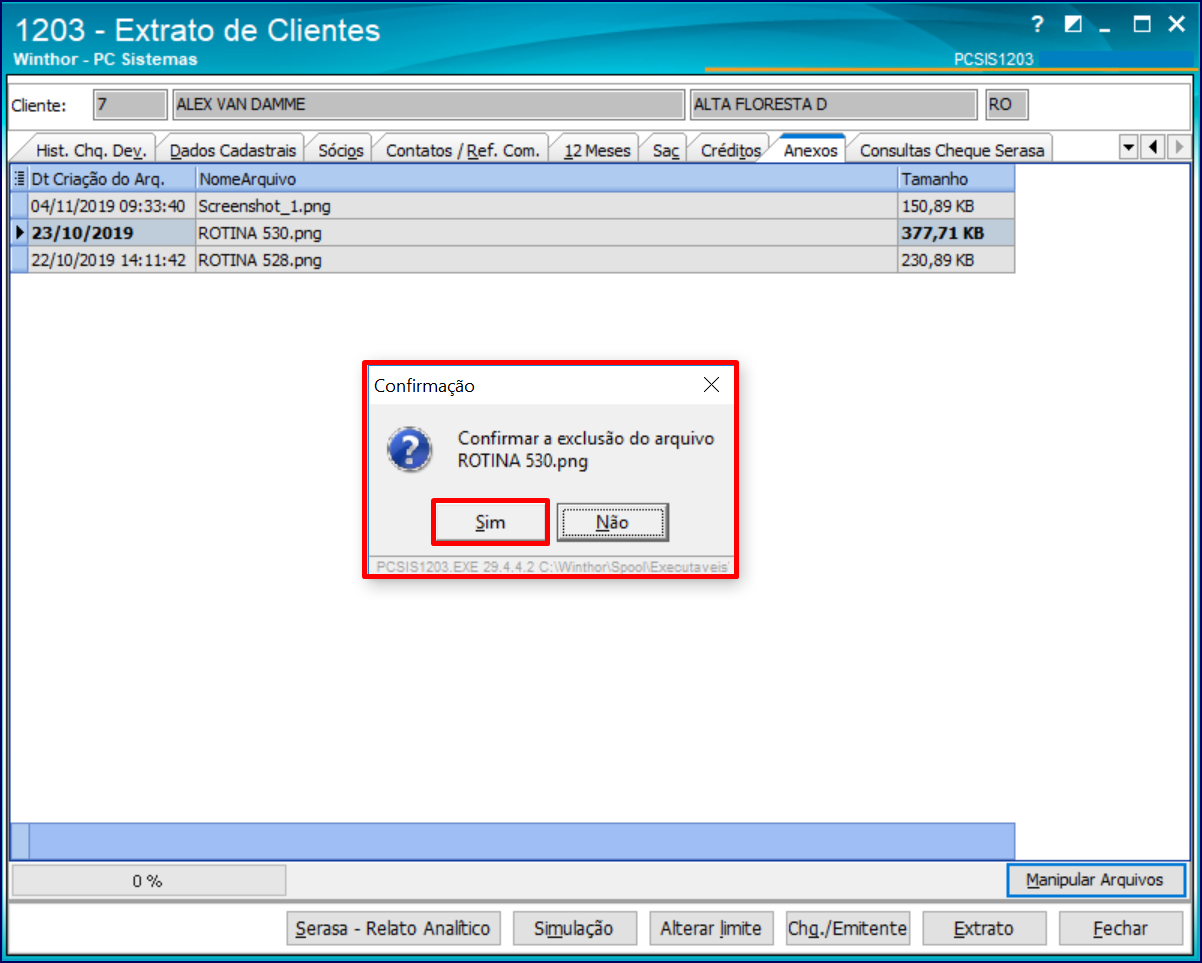Click the Alterar limite button
1202x963 pixels.
tap(711, 928)
